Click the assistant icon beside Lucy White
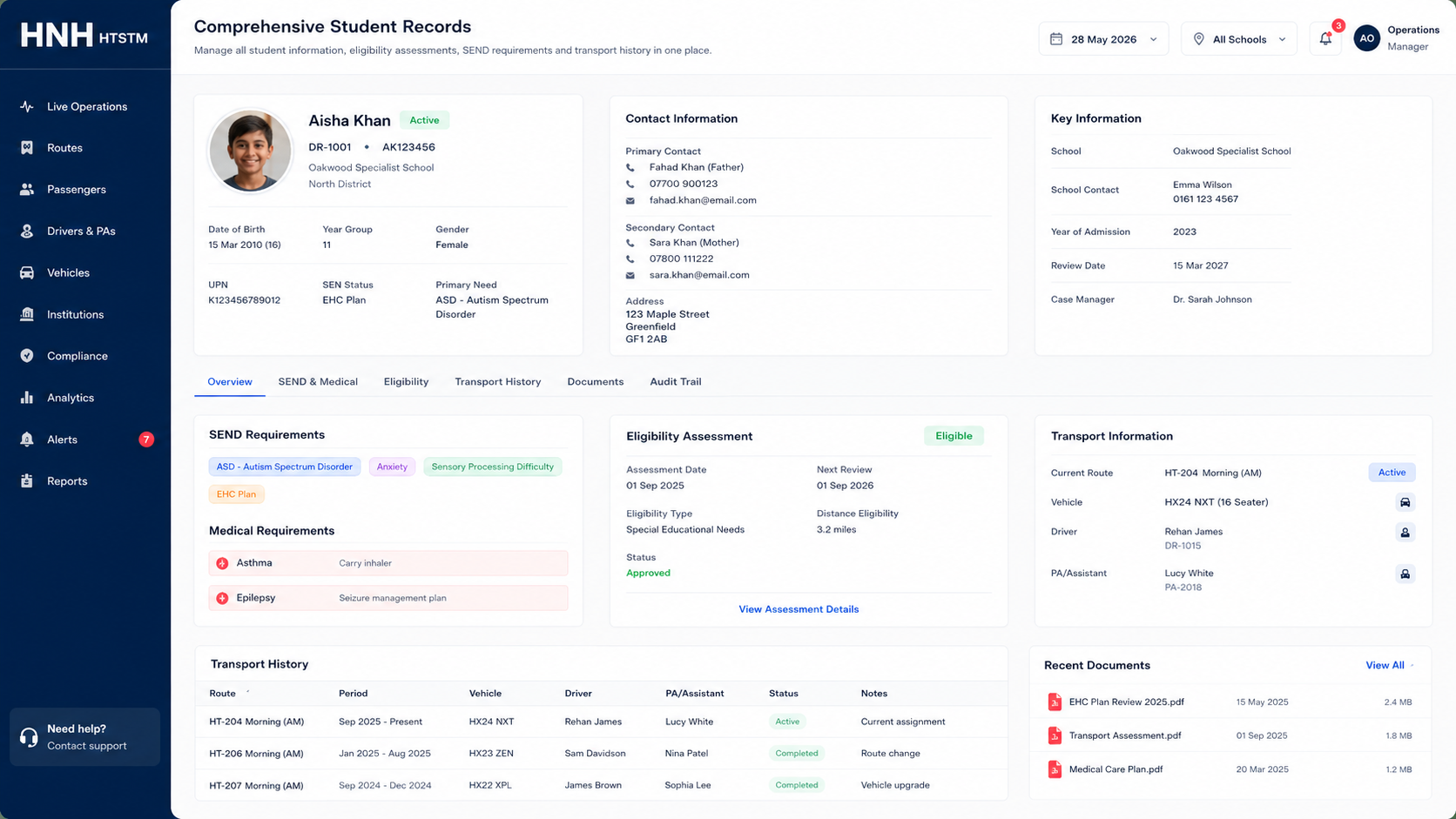Viewport: 1456px width, 819px height. point(1405,574)
